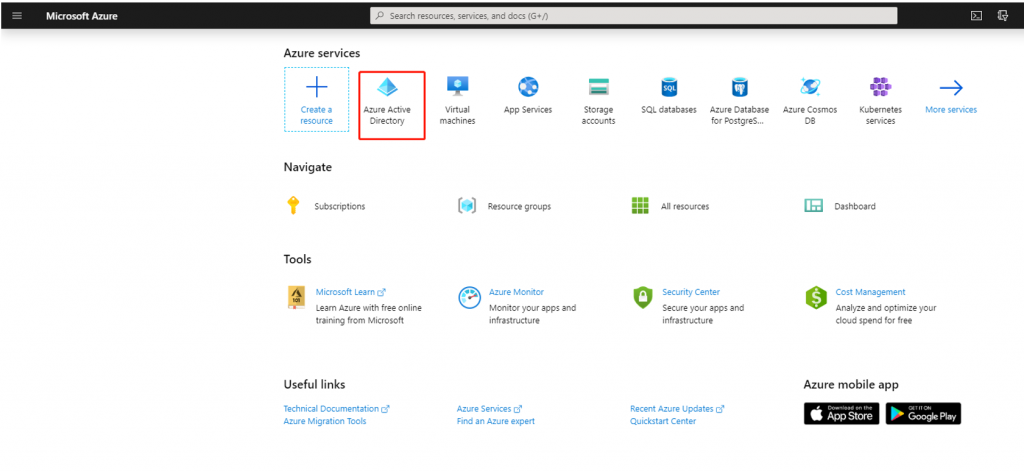This screenshot has height=471, width=1024.
Task: Click the 'Analyze and optimize your cloud spend' description
Action: pyautogui.click(x=886, y=314)
